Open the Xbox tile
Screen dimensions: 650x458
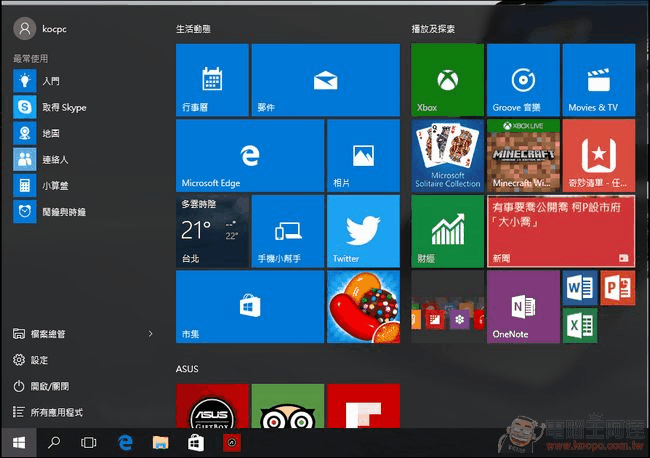coord(447,80)
